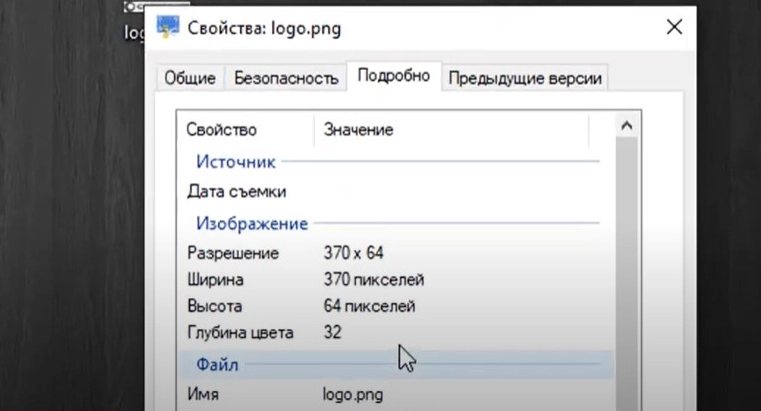Click the logo.png file name value
The height and width of the screenshot is (411, 761).
(353, 395)
